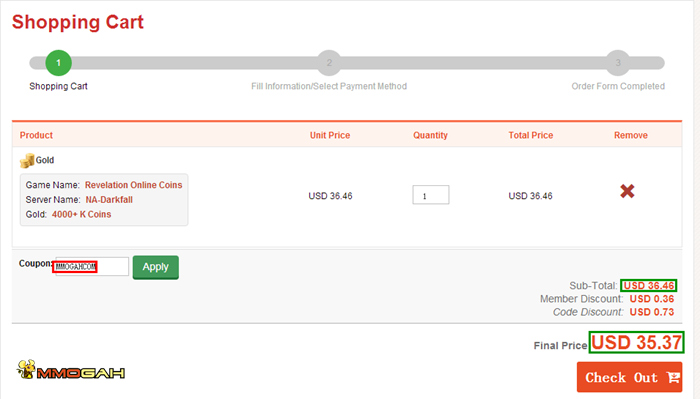This screenshot has height=399, width=700.
Task: Select step 1 Shopping Cart circle
Action: [58, 63]
